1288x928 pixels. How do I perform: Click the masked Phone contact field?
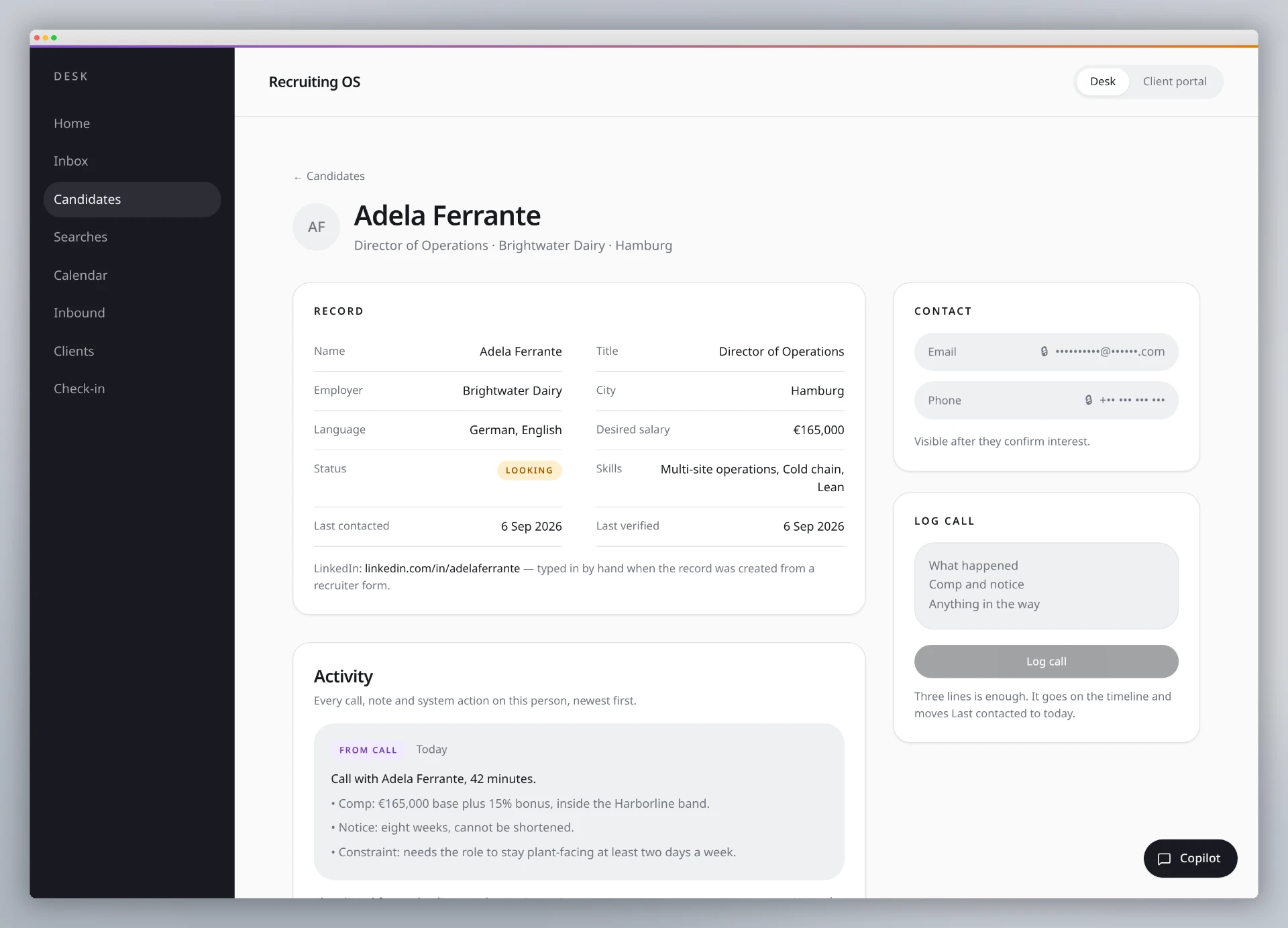1046,400
